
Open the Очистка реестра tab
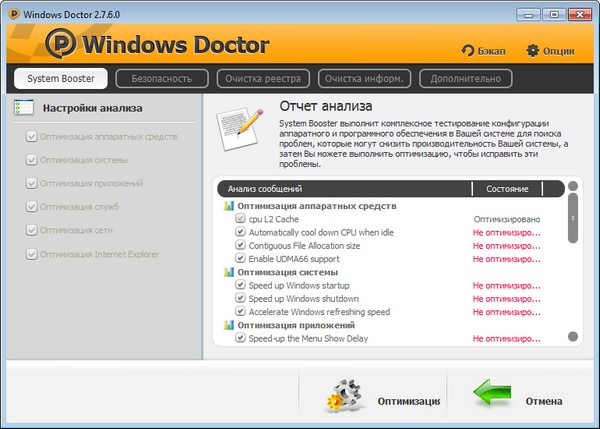[x=263, y=78]
